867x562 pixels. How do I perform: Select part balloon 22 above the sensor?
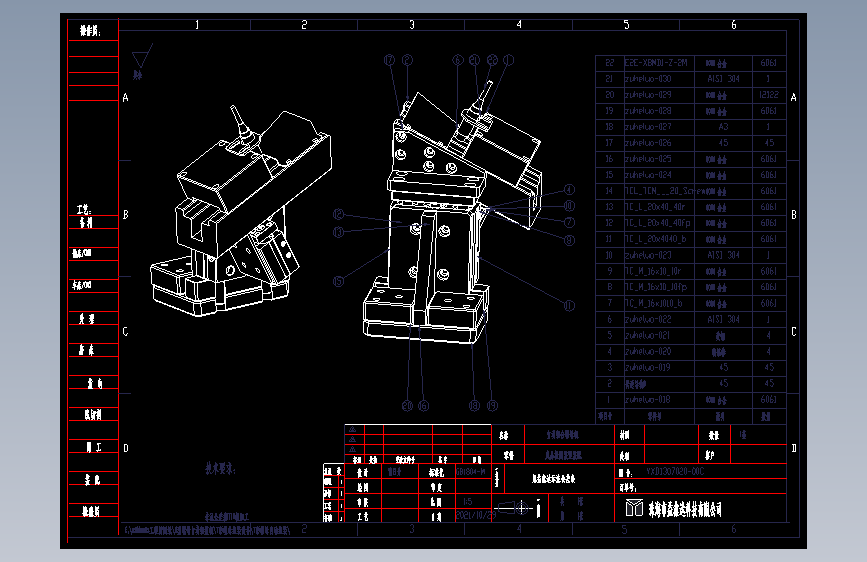(492, 60)
